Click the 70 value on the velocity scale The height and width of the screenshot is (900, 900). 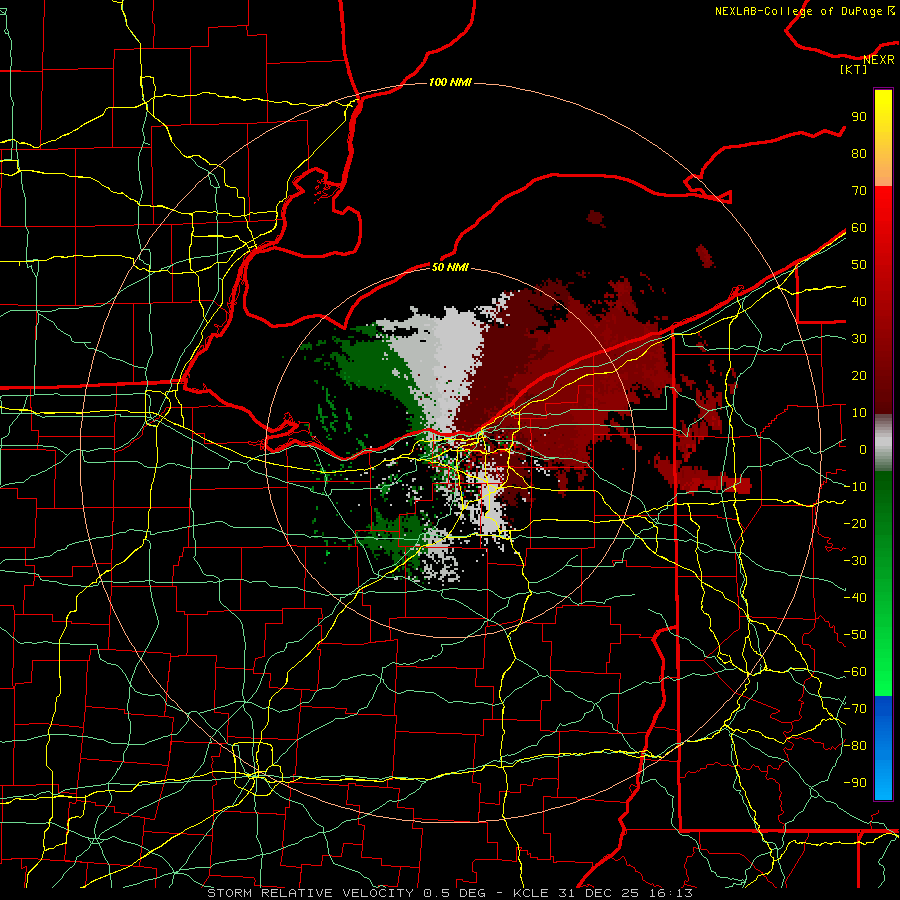coord(859,191)
